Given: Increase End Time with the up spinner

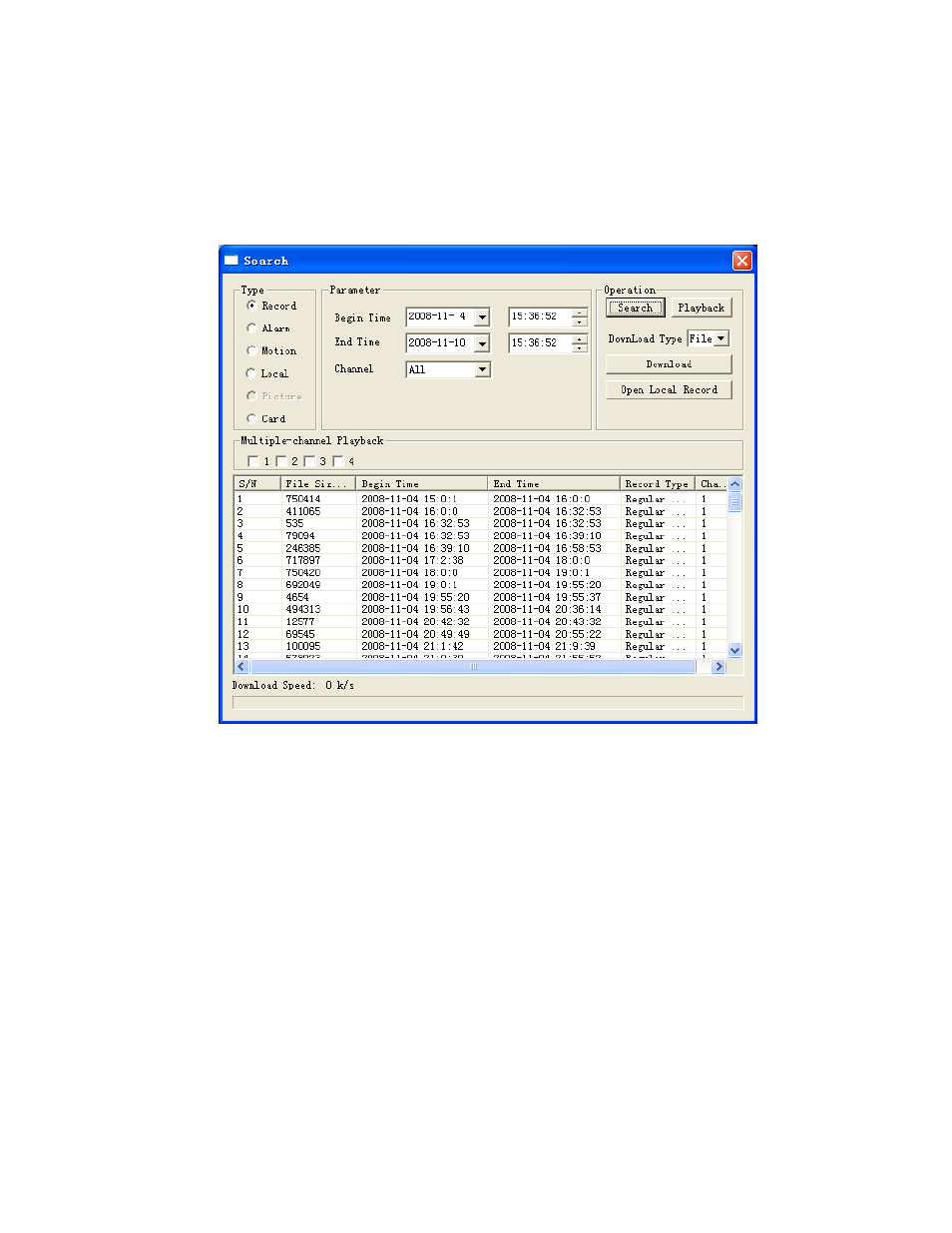Looking at the screenshot, I should tap(580, 338).
